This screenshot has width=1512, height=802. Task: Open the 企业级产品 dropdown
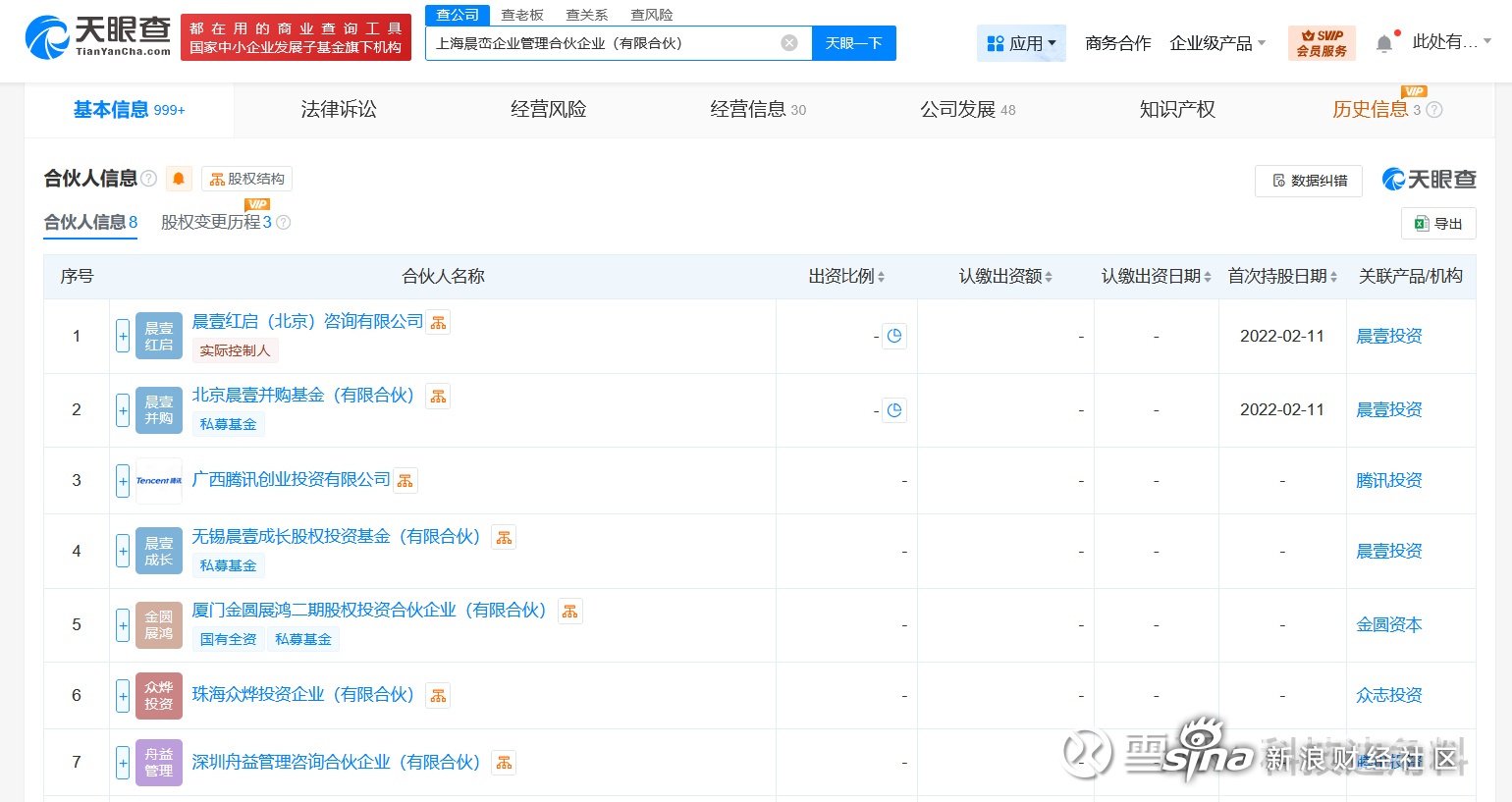pos(1217,43)
